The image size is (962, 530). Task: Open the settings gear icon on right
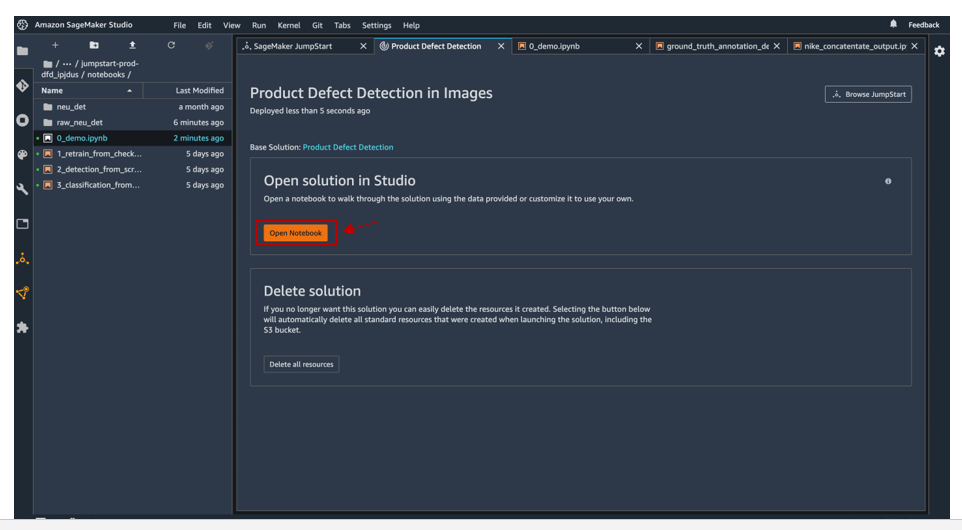click(939, 52)
